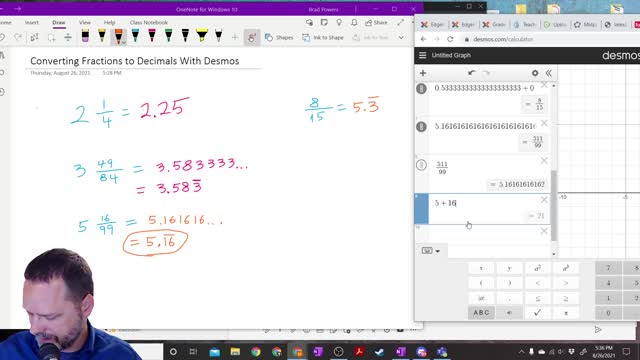Viewport: 640px width, 360px height.
Task: Click the Share button in OneNote
Action: pos(376,22)
